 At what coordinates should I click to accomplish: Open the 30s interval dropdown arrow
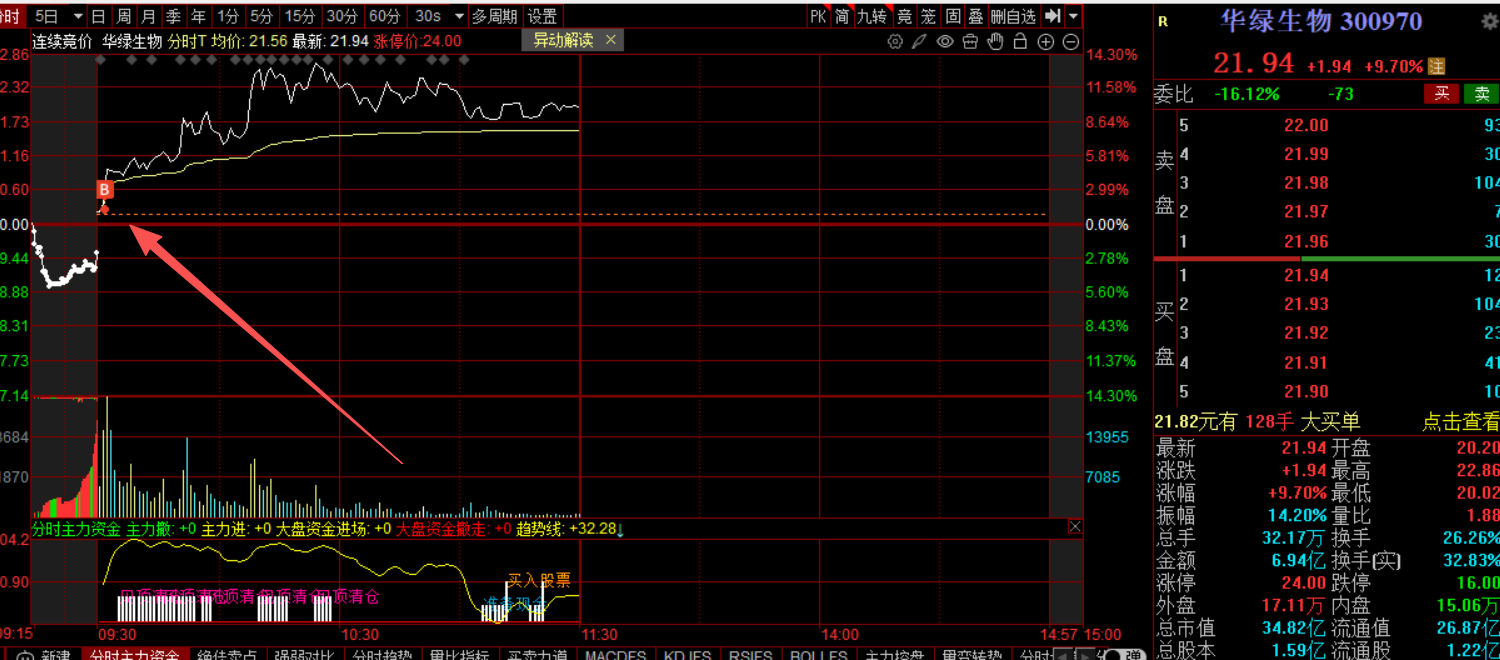pyautogui.click(x=459, y=16)
